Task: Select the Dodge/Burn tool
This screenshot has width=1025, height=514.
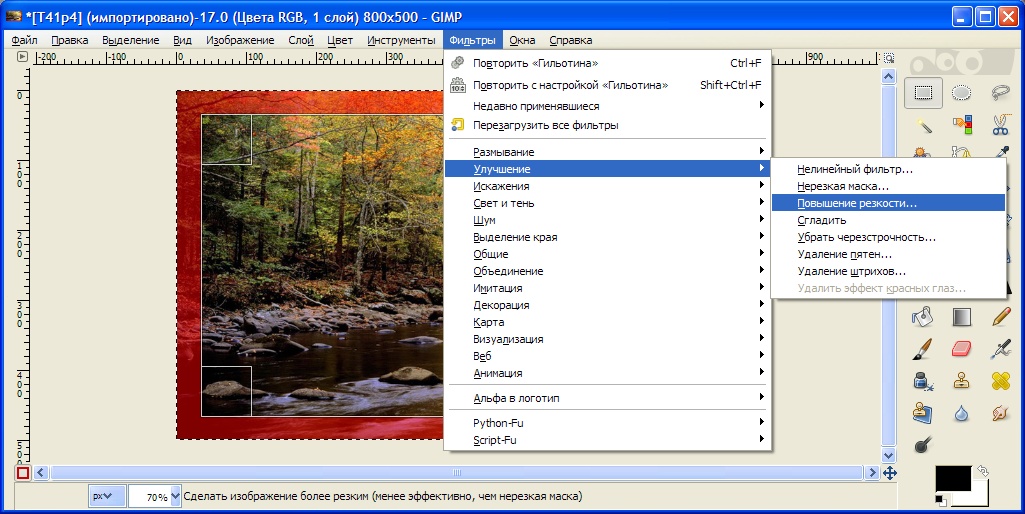Action: pyautogui.click(x=922, y=445)
